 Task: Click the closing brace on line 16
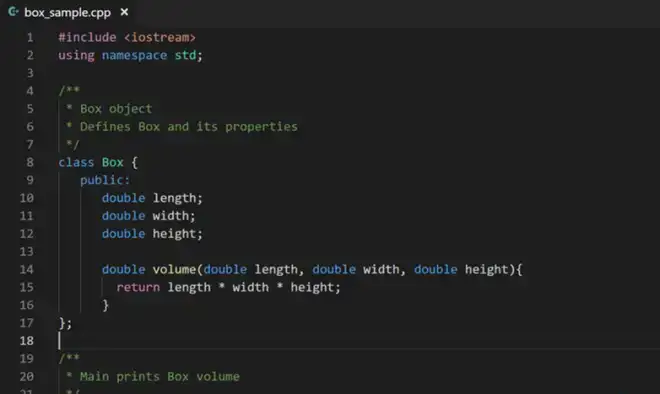tap(105, 305)
